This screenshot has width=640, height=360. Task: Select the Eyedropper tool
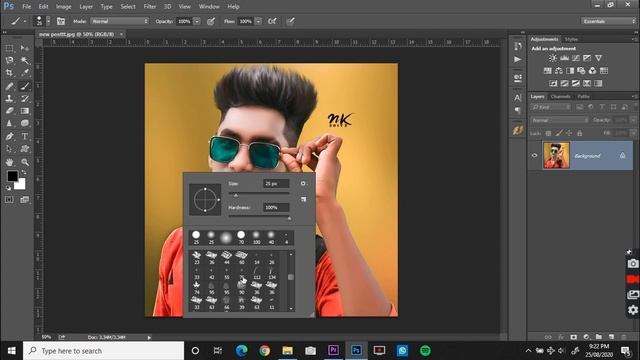point(24,73)
